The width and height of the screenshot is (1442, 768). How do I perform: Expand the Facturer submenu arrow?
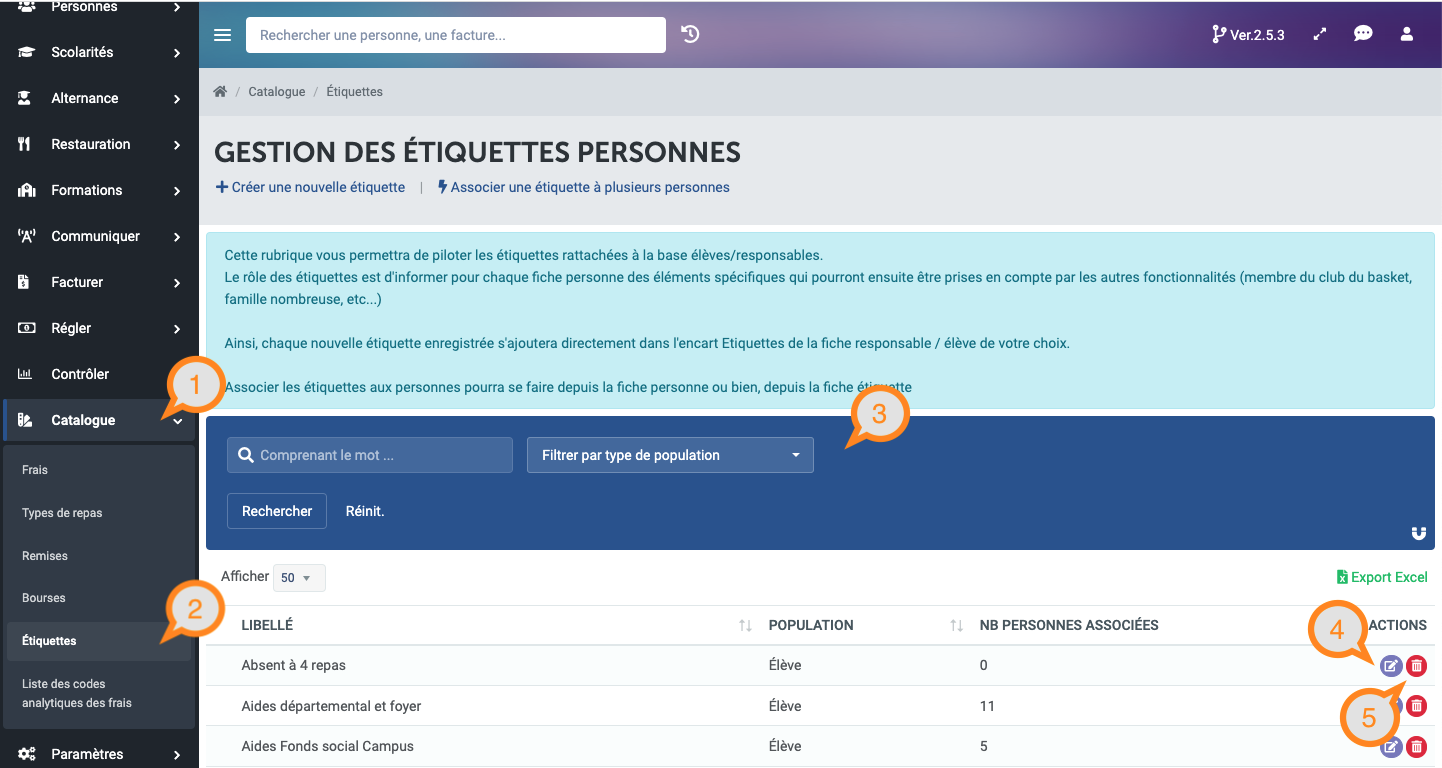pos(177,283)
